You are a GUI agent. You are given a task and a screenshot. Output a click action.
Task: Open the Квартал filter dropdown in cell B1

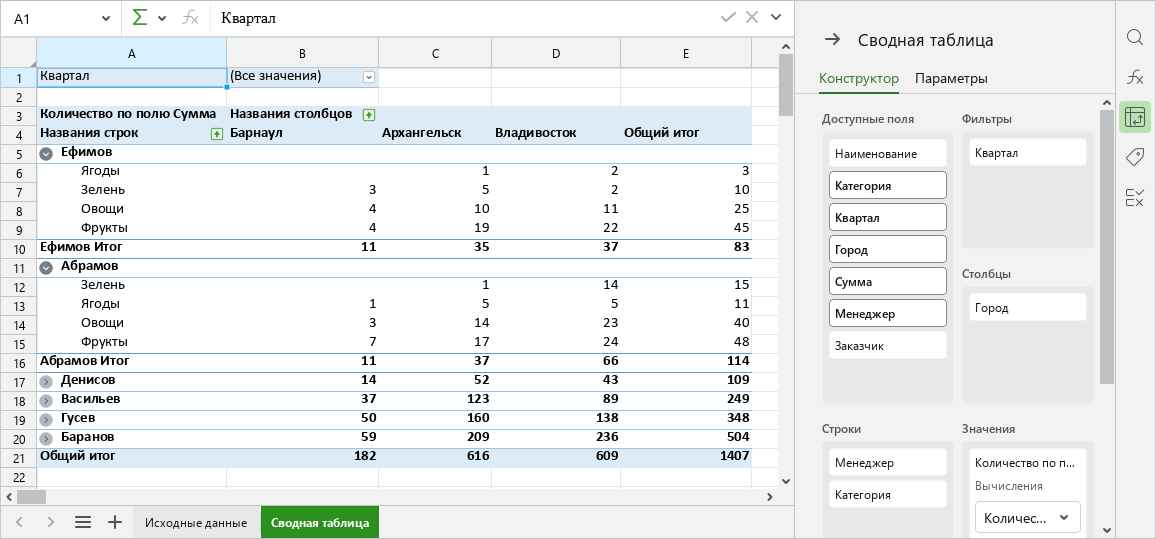click(x=369, y=77)
